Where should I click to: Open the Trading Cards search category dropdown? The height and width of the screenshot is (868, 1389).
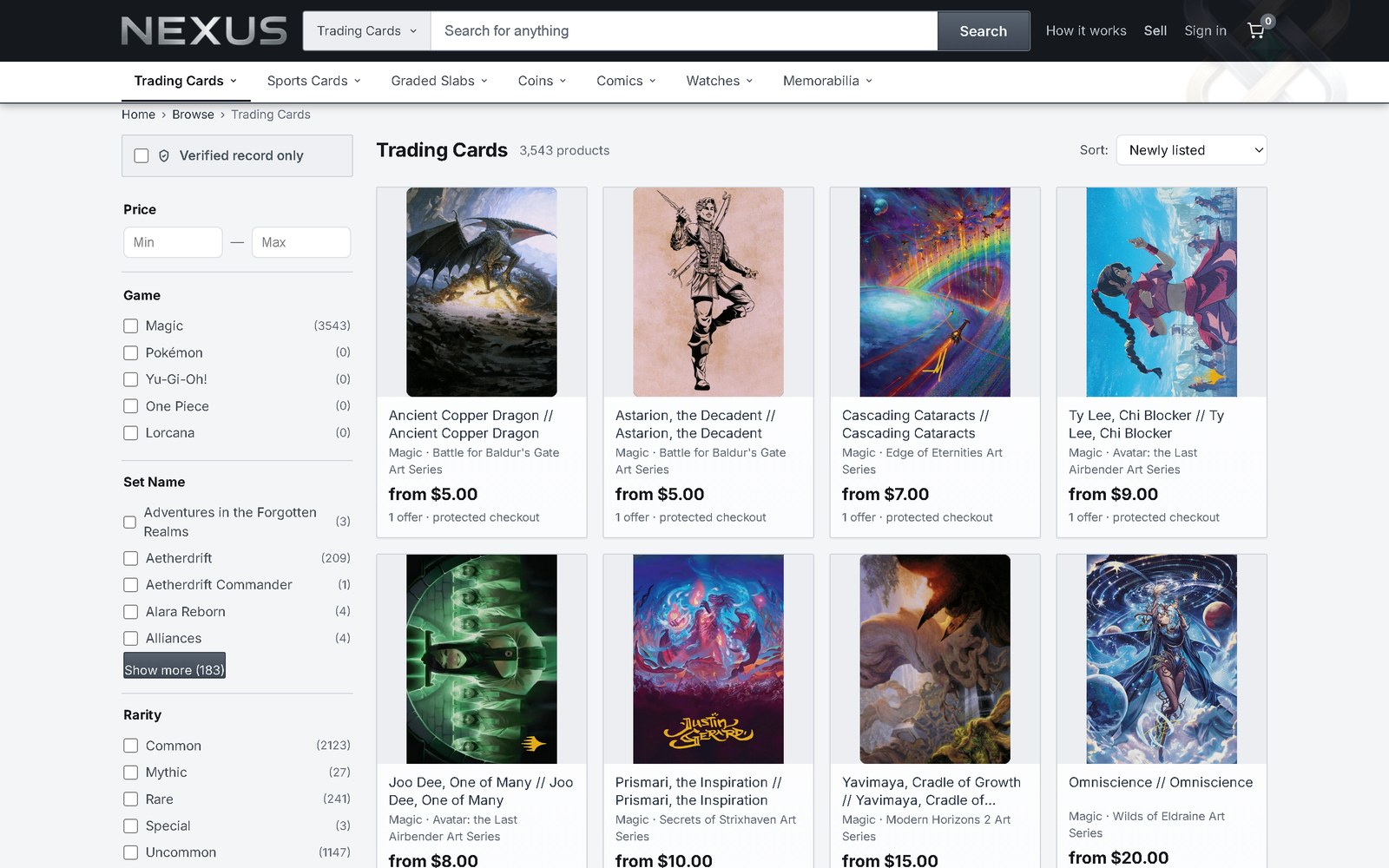coord(366,31)
